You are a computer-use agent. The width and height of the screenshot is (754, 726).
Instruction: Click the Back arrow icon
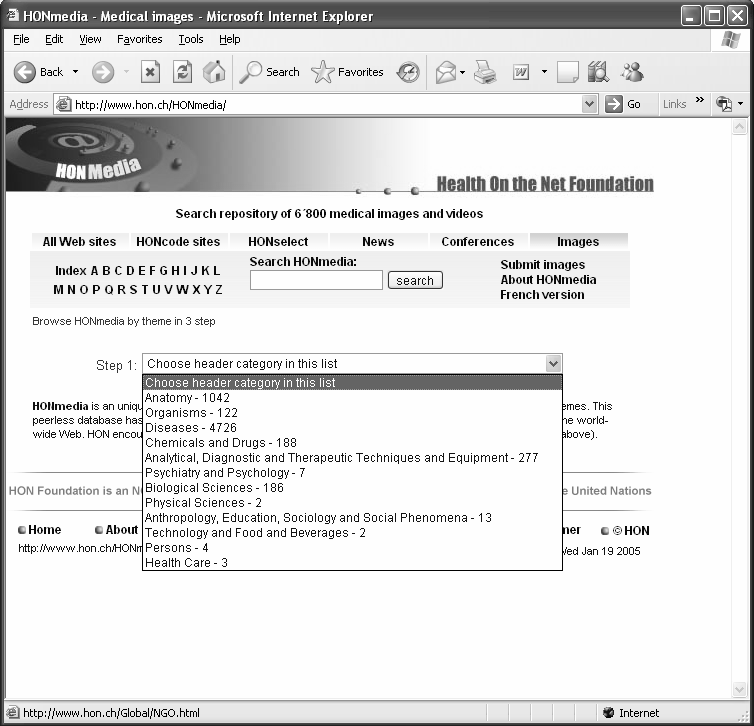(x=25, y=72)
